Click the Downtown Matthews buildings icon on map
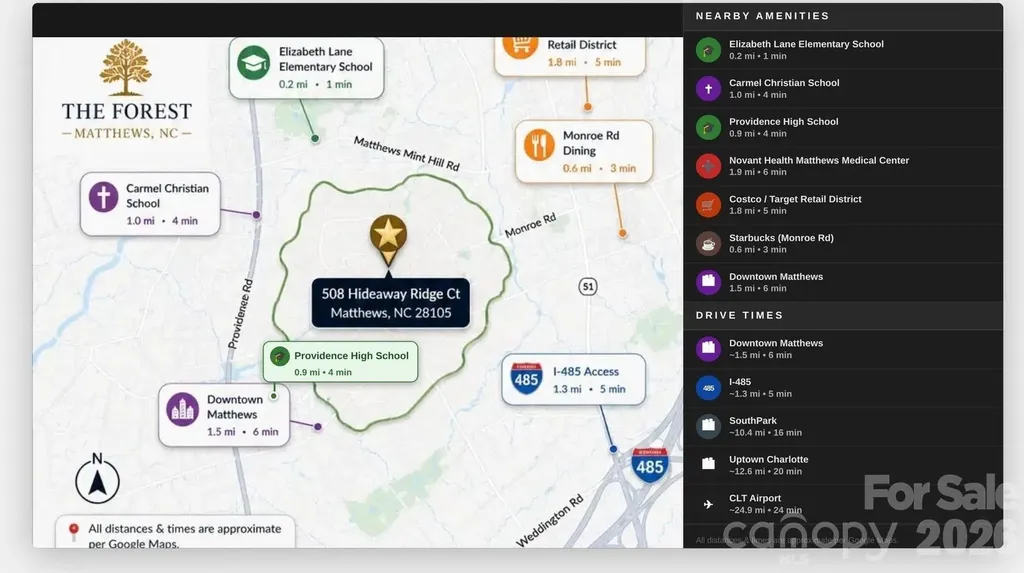The image size is (1024, 573). pos(182,409)
